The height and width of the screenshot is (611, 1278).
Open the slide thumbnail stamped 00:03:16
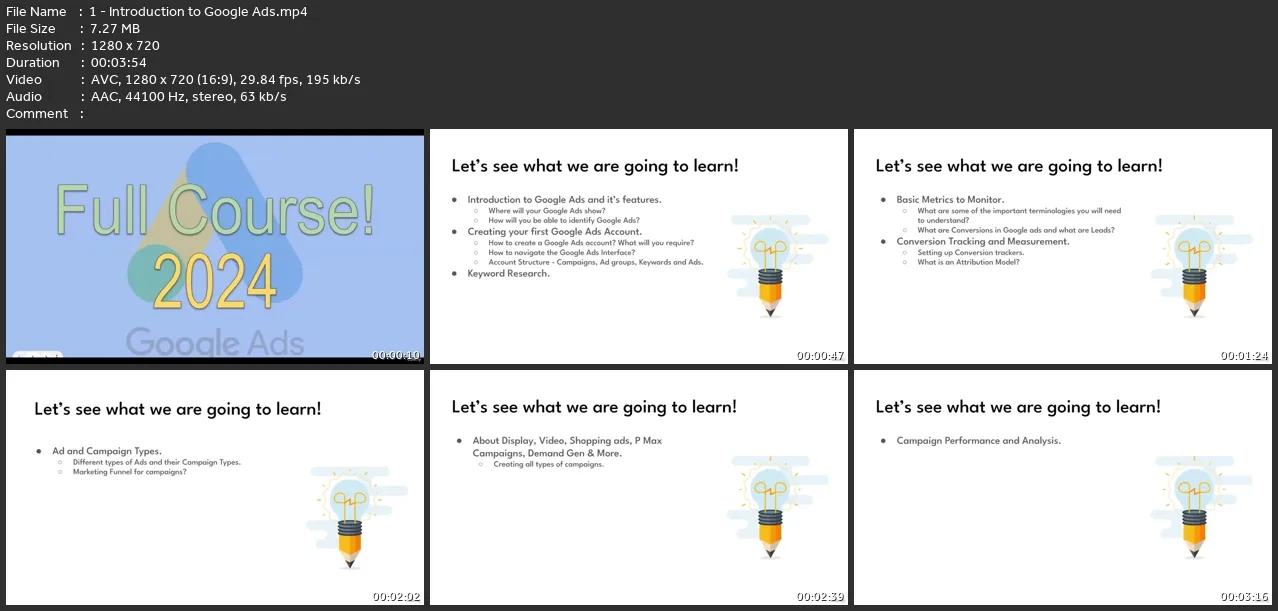coord(1062,487)
